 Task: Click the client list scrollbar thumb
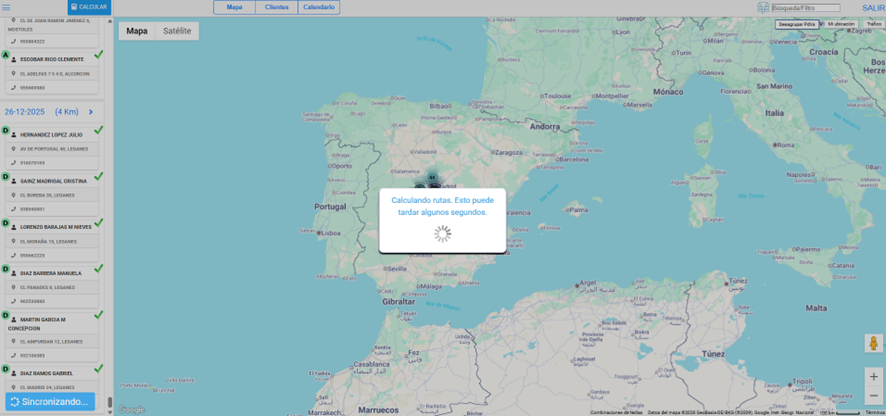pos(110,402)
